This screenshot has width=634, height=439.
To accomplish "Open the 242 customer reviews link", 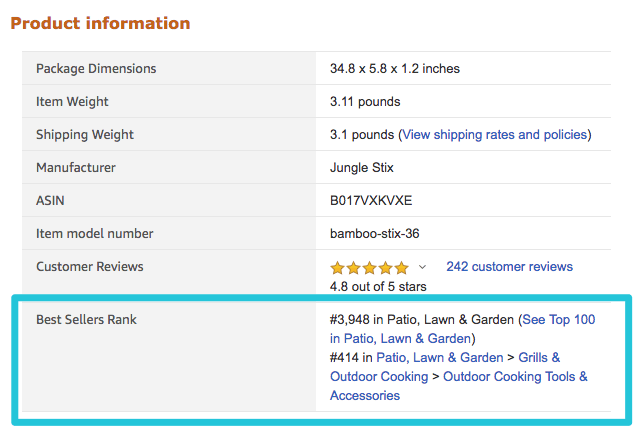I will point(509,267).
